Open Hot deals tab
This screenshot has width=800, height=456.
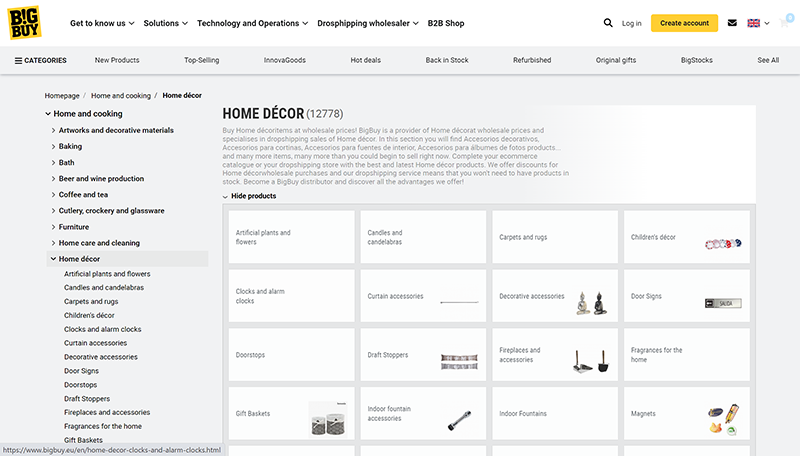pos(365,60)
